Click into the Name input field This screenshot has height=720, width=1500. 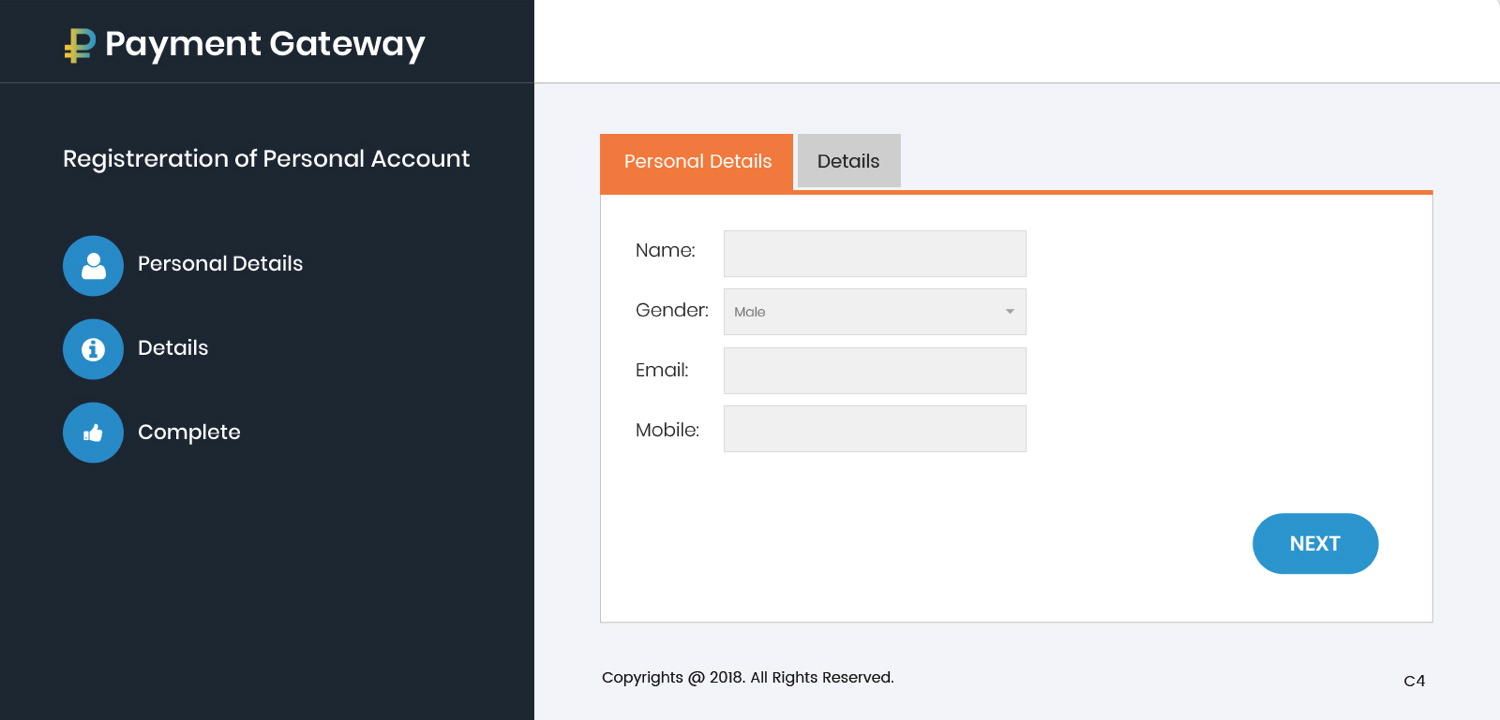[874, 254]
